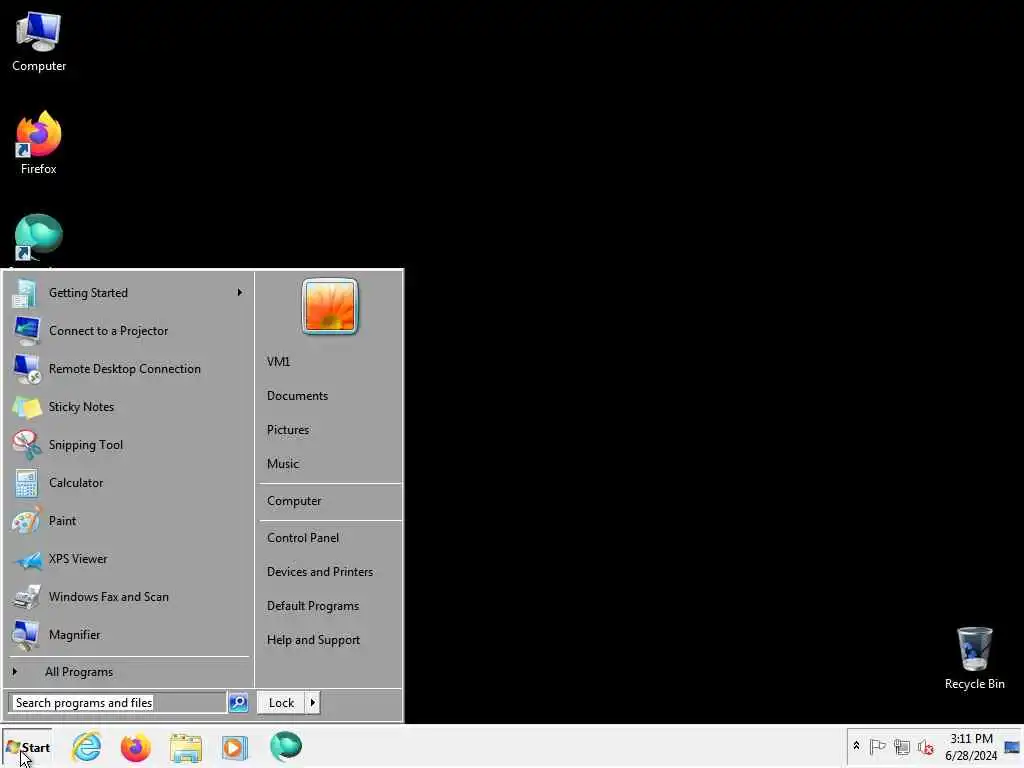Open Music library link
The height and width of the screenshot is (768, 1024).
click(x=283, y=464)
